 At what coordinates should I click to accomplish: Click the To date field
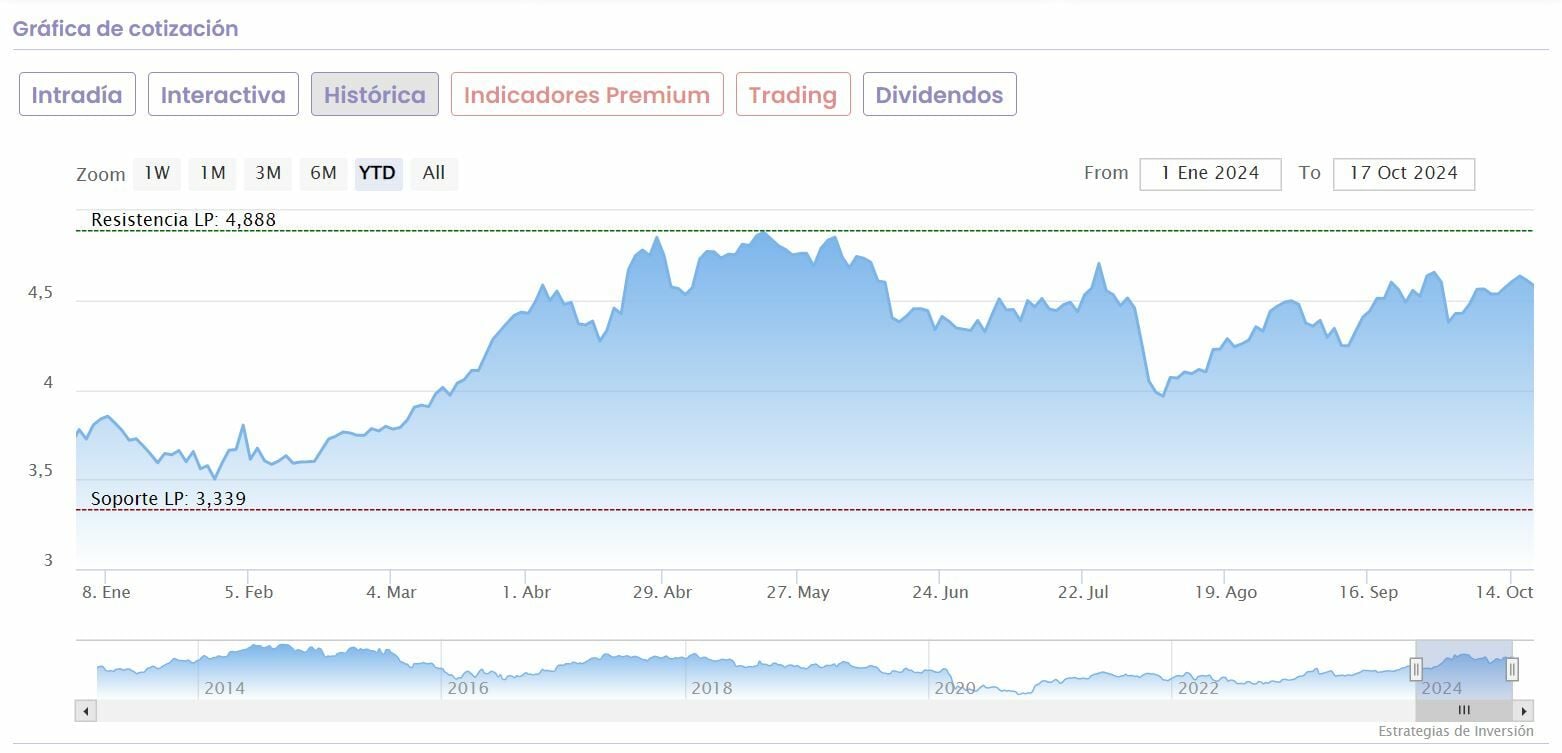1403,173
